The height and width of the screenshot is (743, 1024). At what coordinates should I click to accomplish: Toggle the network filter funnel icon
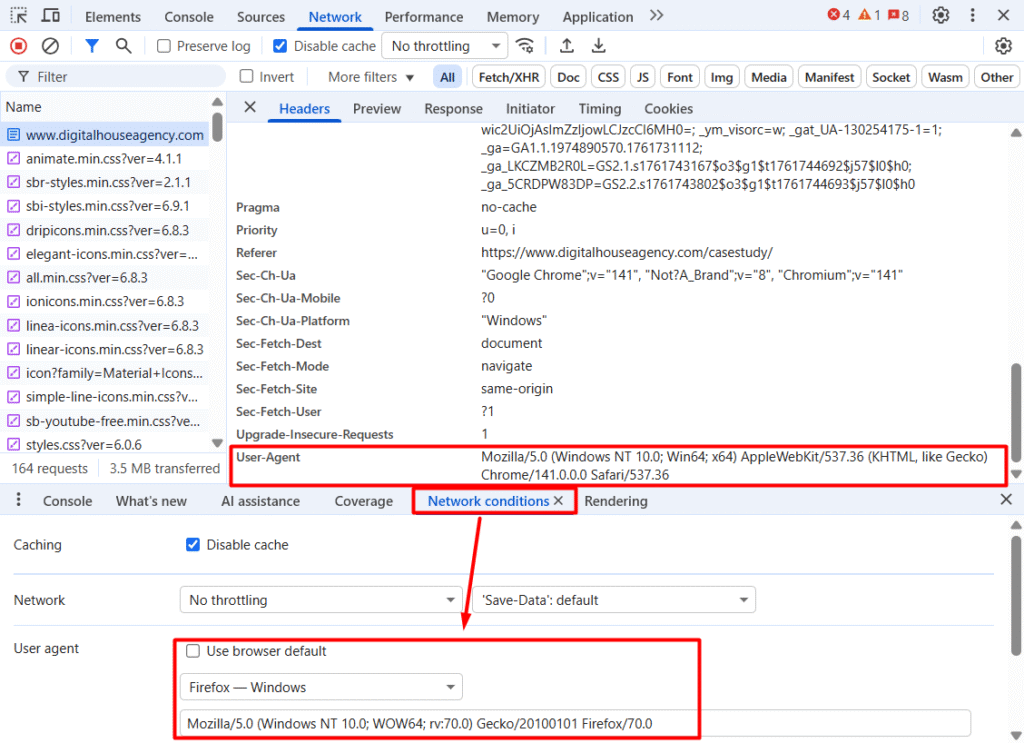(x=92, y=46)
